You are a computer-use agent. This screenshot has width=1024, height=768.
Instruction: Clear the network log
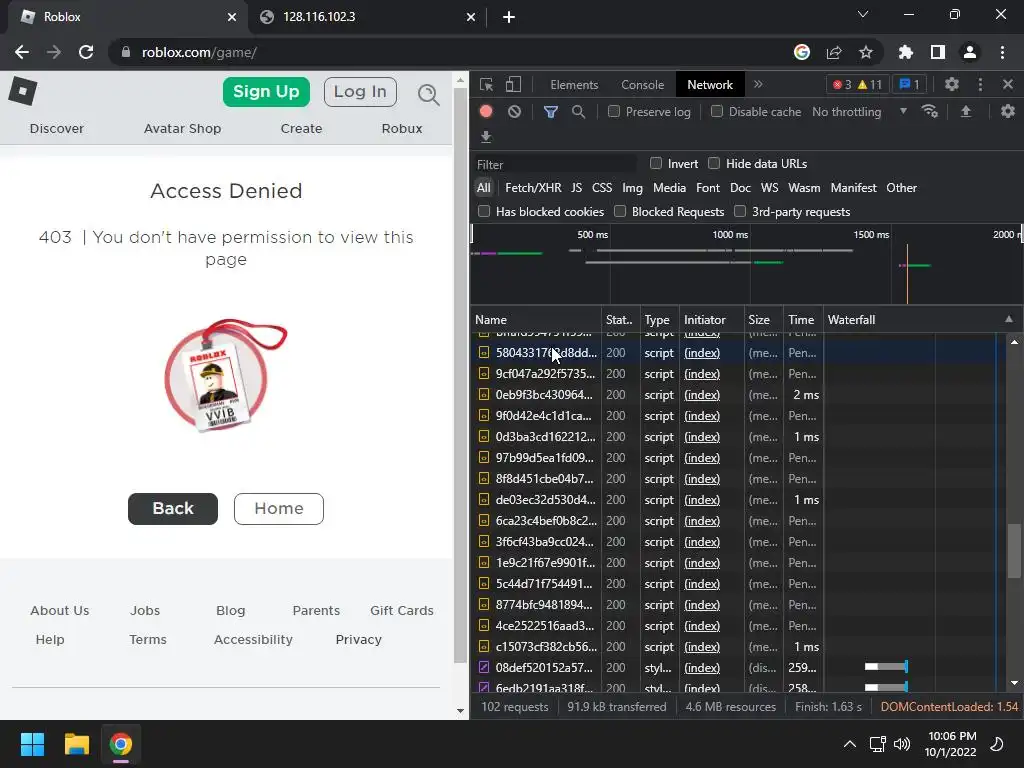515,112
